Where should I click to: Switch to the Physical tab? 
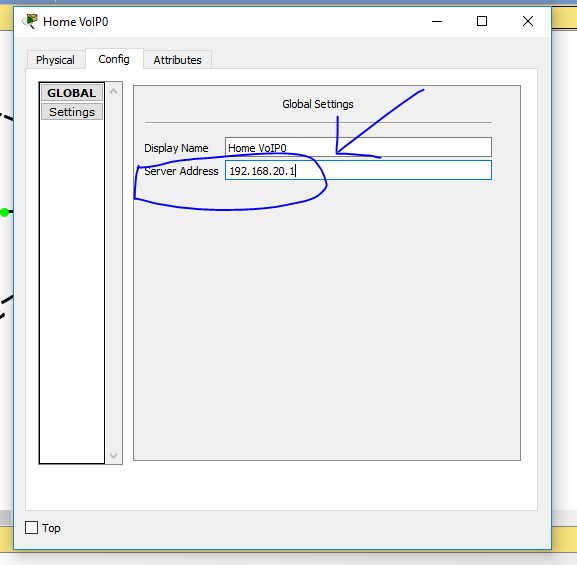tap(56, 60)
